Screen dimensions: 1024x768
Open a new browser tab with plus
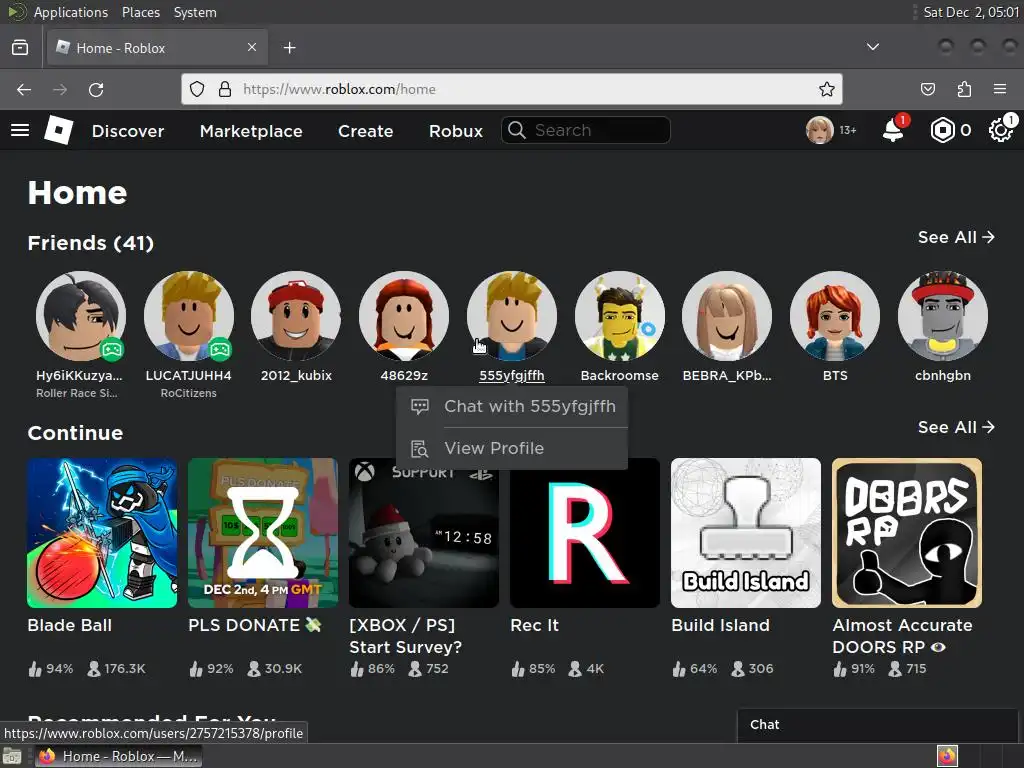coord(289,48)
